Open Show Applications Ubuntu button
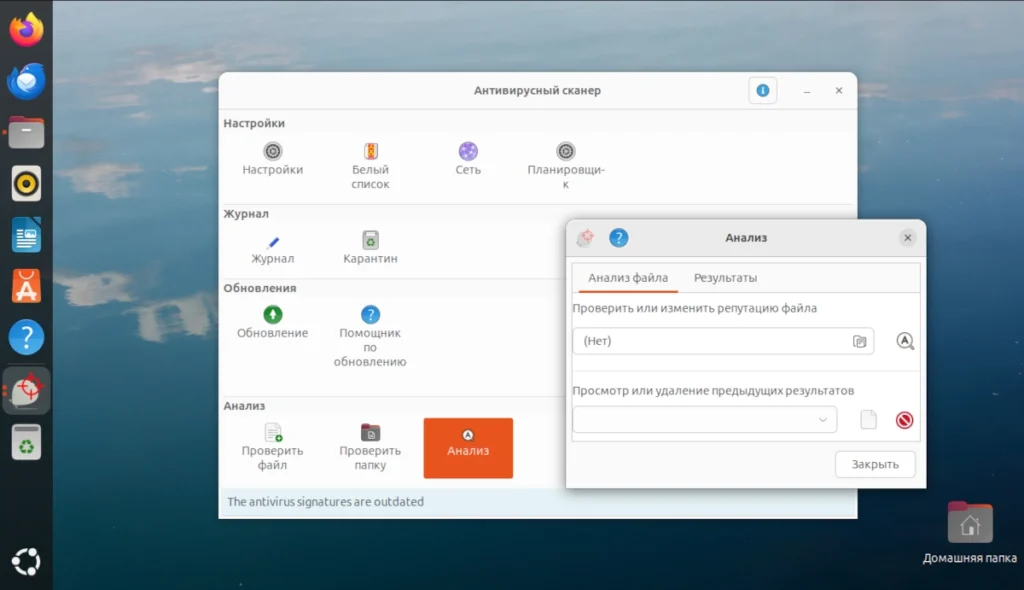 pyautogui.click(x=26, y=561)
